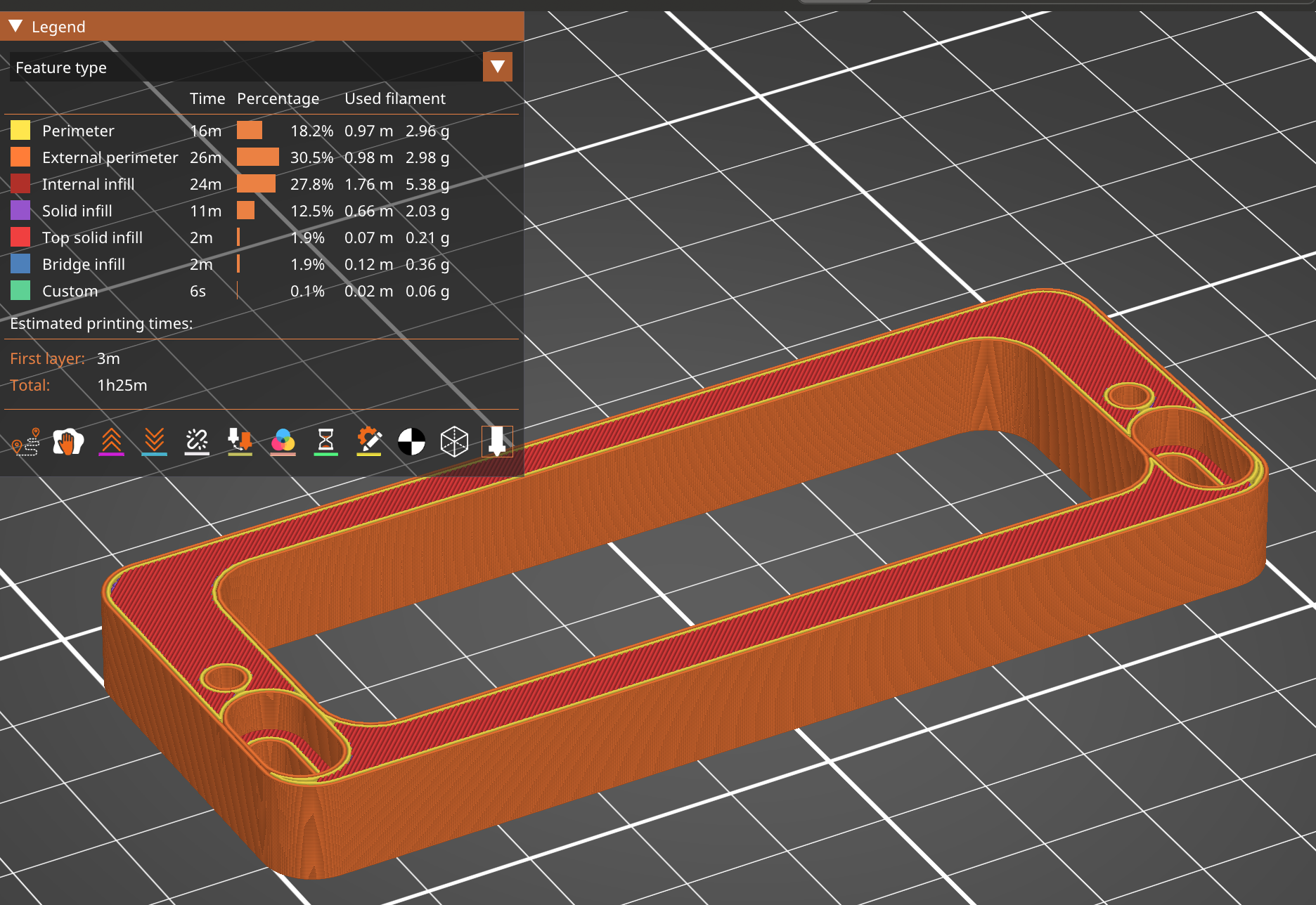This screenshot has width=1316, height=905.
Task: Click the 30.5% external perimeter percentage
Action: (312, 157)
